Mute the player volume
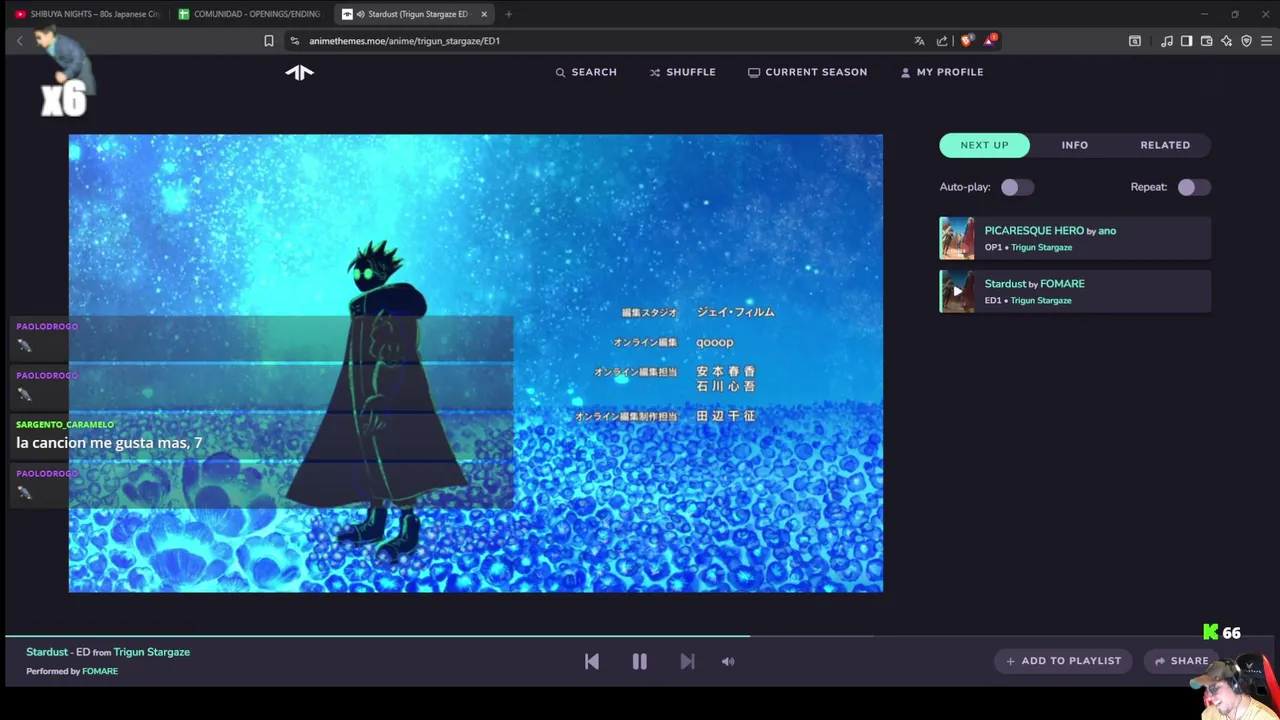This screenshot has height=720, width=1280. point(728,661)
